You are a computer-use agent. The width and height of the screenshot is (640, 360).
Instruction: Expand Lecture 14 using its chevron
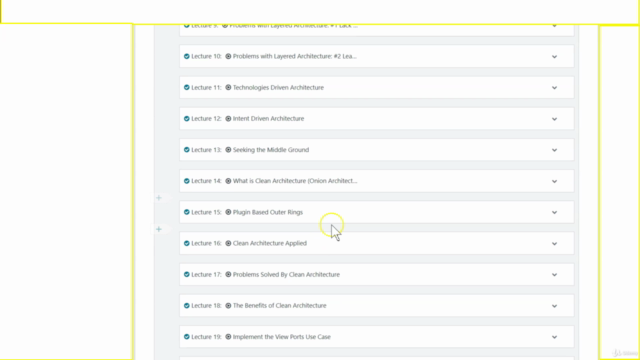pyautogui.click(x=554, y=181)
